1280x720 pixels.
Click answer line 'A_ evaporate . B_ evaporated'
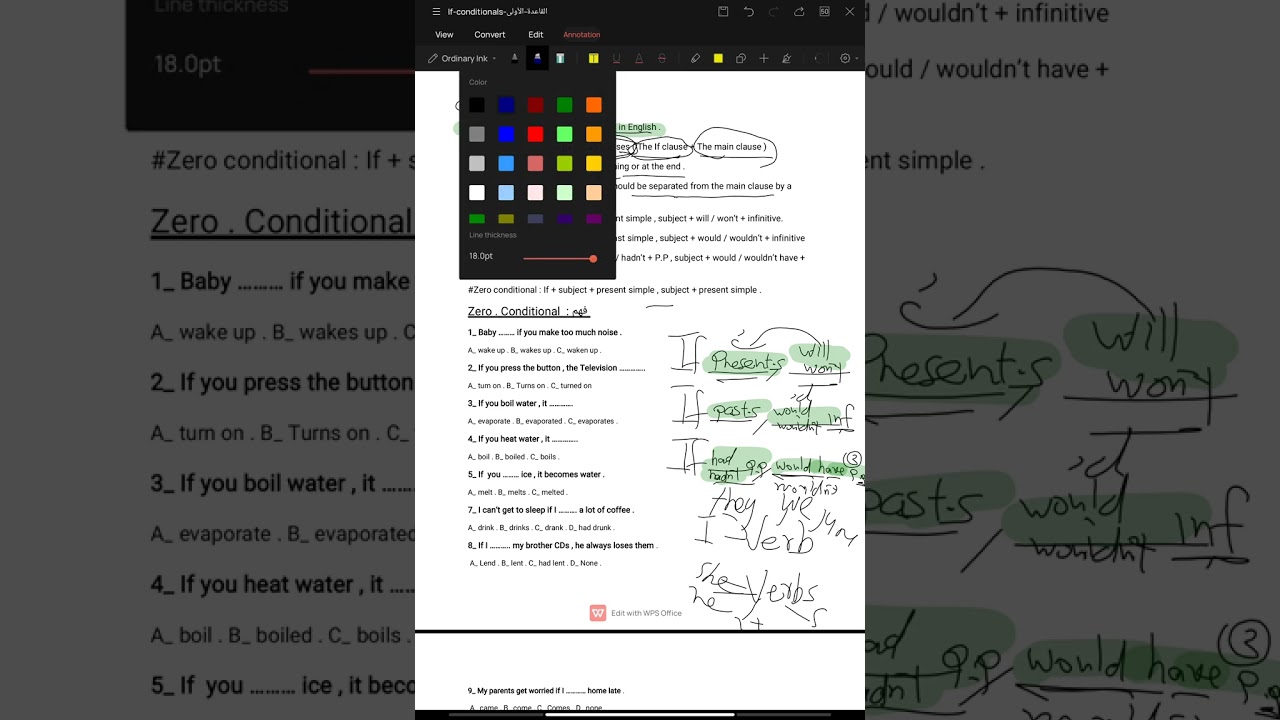pos(542,421)
